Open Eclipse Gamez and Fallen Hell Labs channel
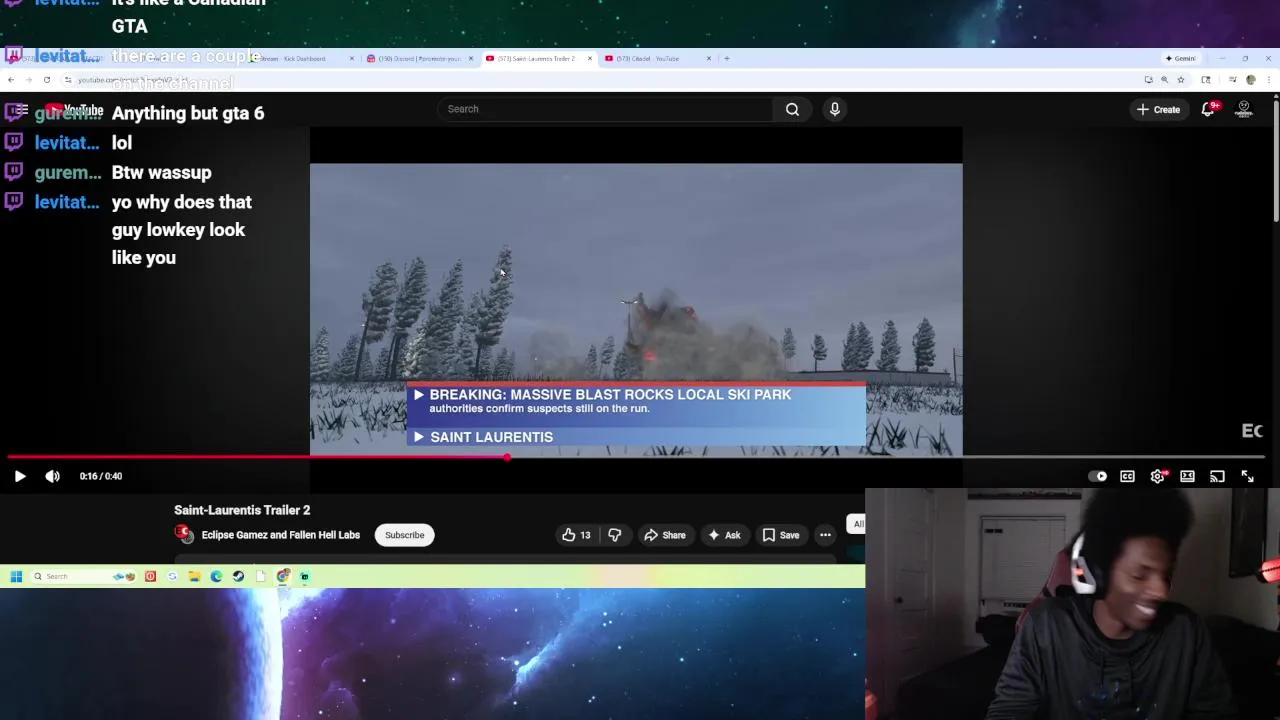Screen dimensions: 1280x720 pyautogui.click(x=281, y=535)
